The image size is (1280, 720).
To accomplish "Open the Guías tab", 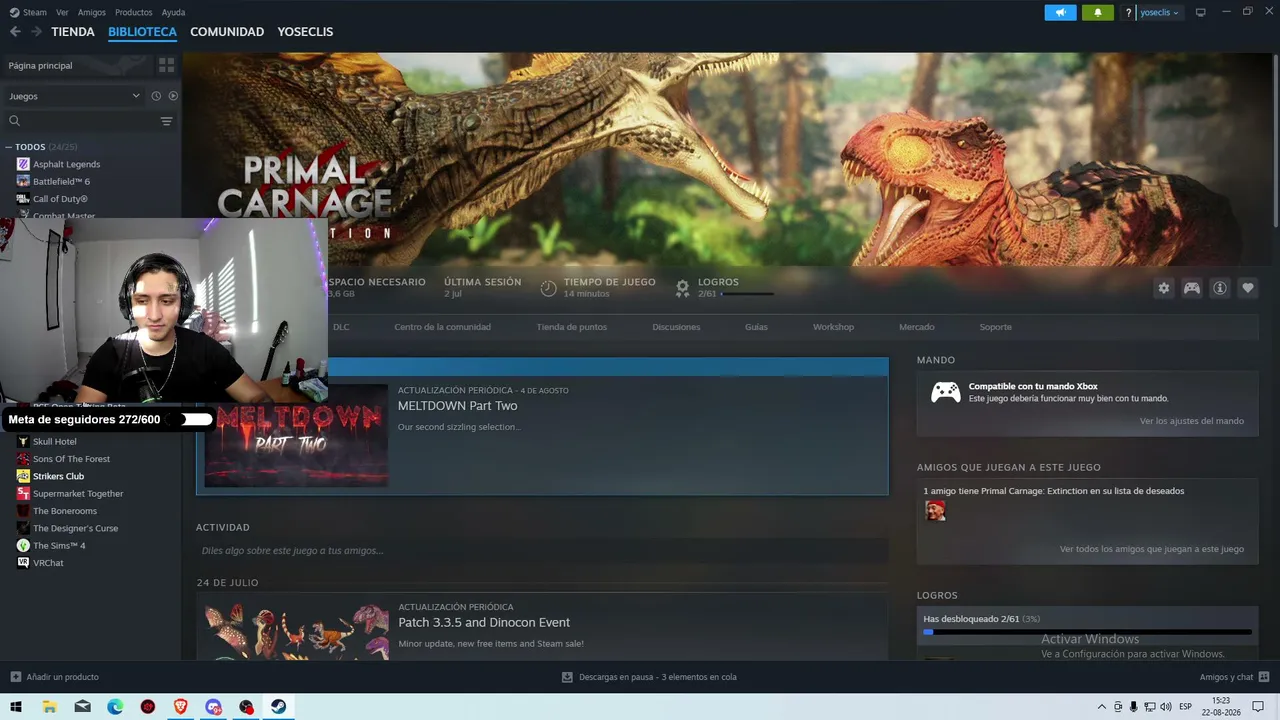I will click(x=756, y=327).
